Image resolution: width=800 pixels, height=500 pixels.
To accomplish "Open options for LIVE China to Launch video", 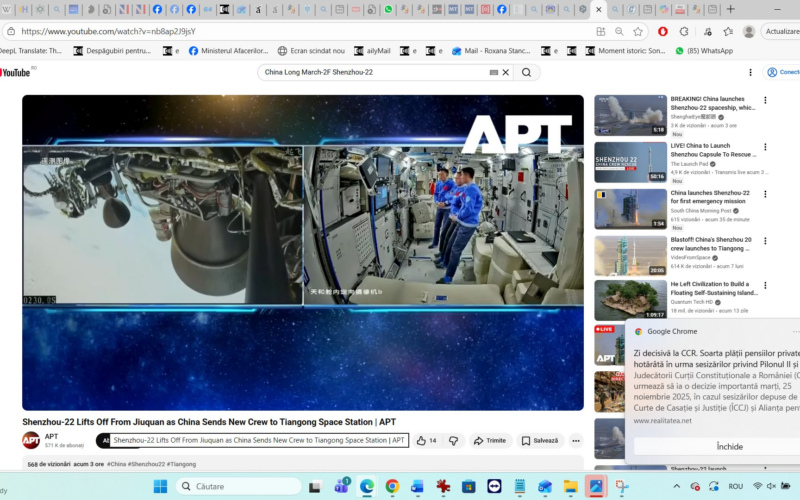I will [765, 147].
